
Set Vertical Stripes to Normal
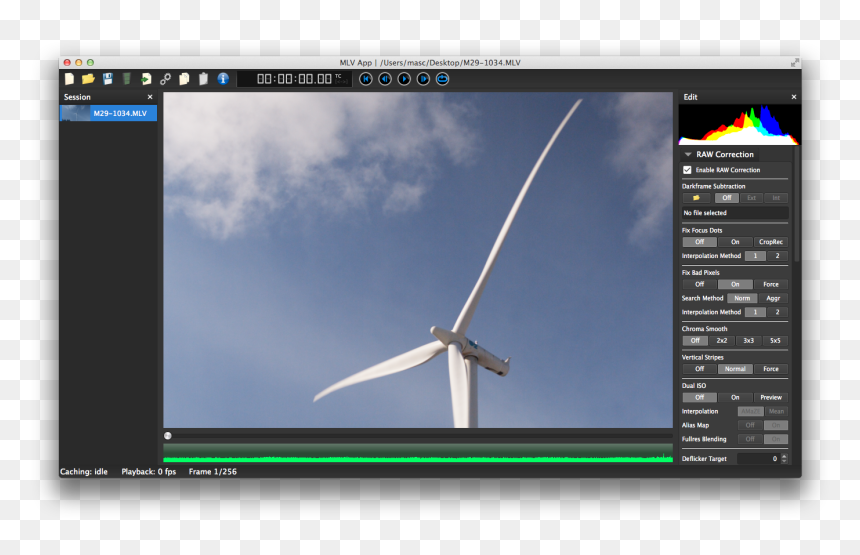click(735, 369)
